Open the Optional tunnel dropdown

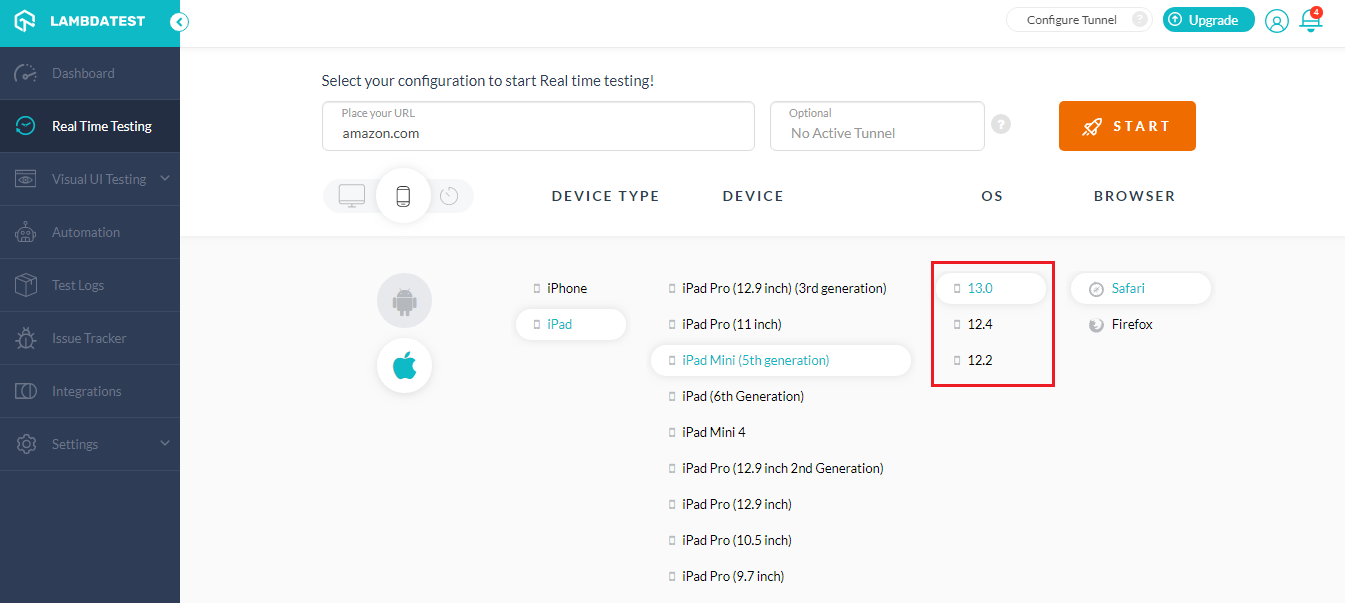[x=876, y=126]
